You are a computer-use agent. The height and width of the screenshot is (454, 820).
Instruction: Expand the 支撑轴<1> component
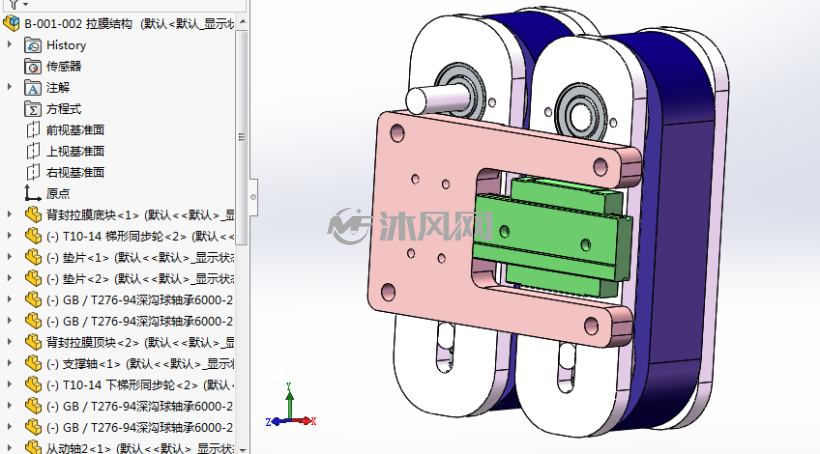coord(9,364)
